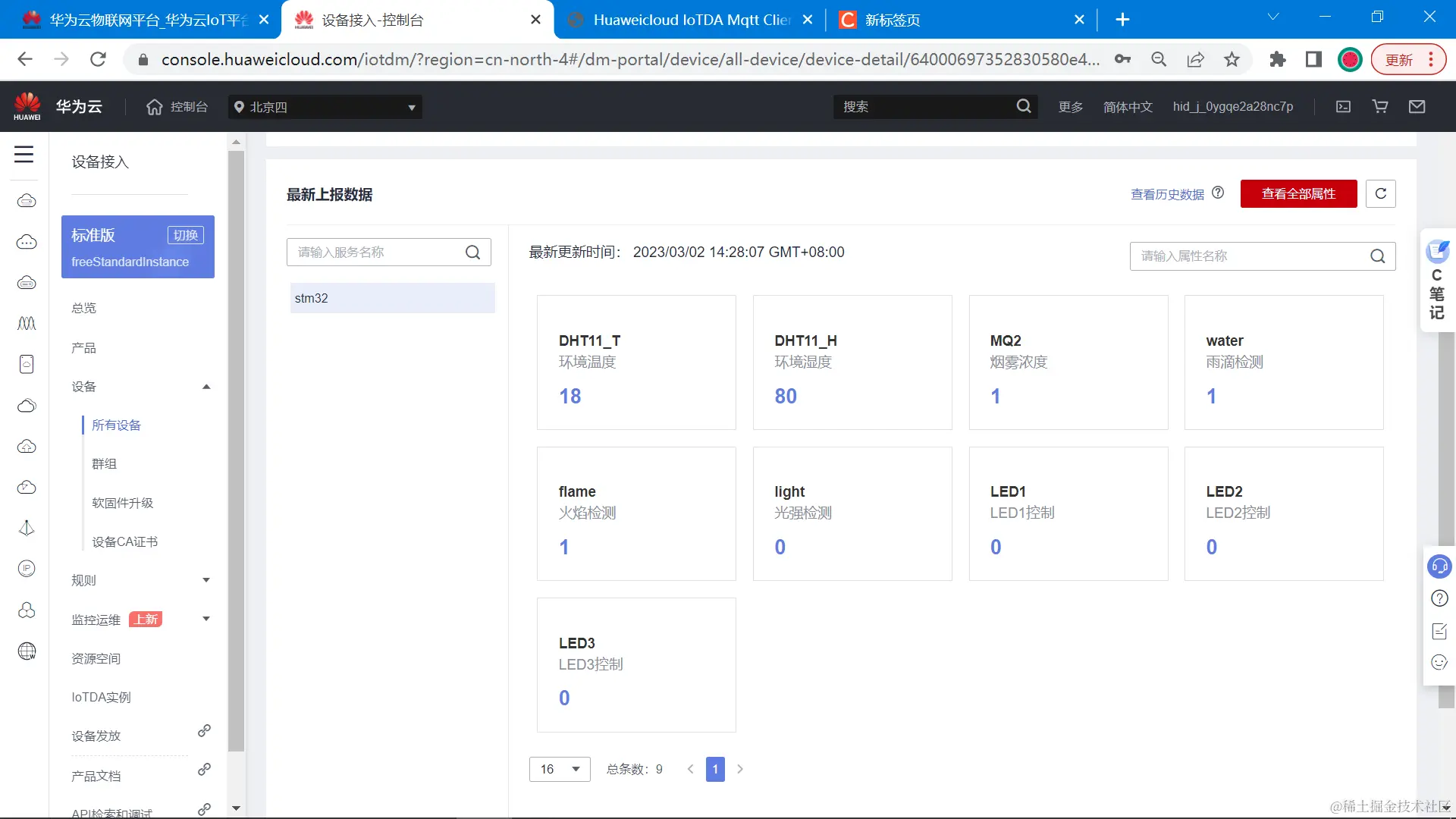Open the cloud shell terminal icon

pos(1343,107)
